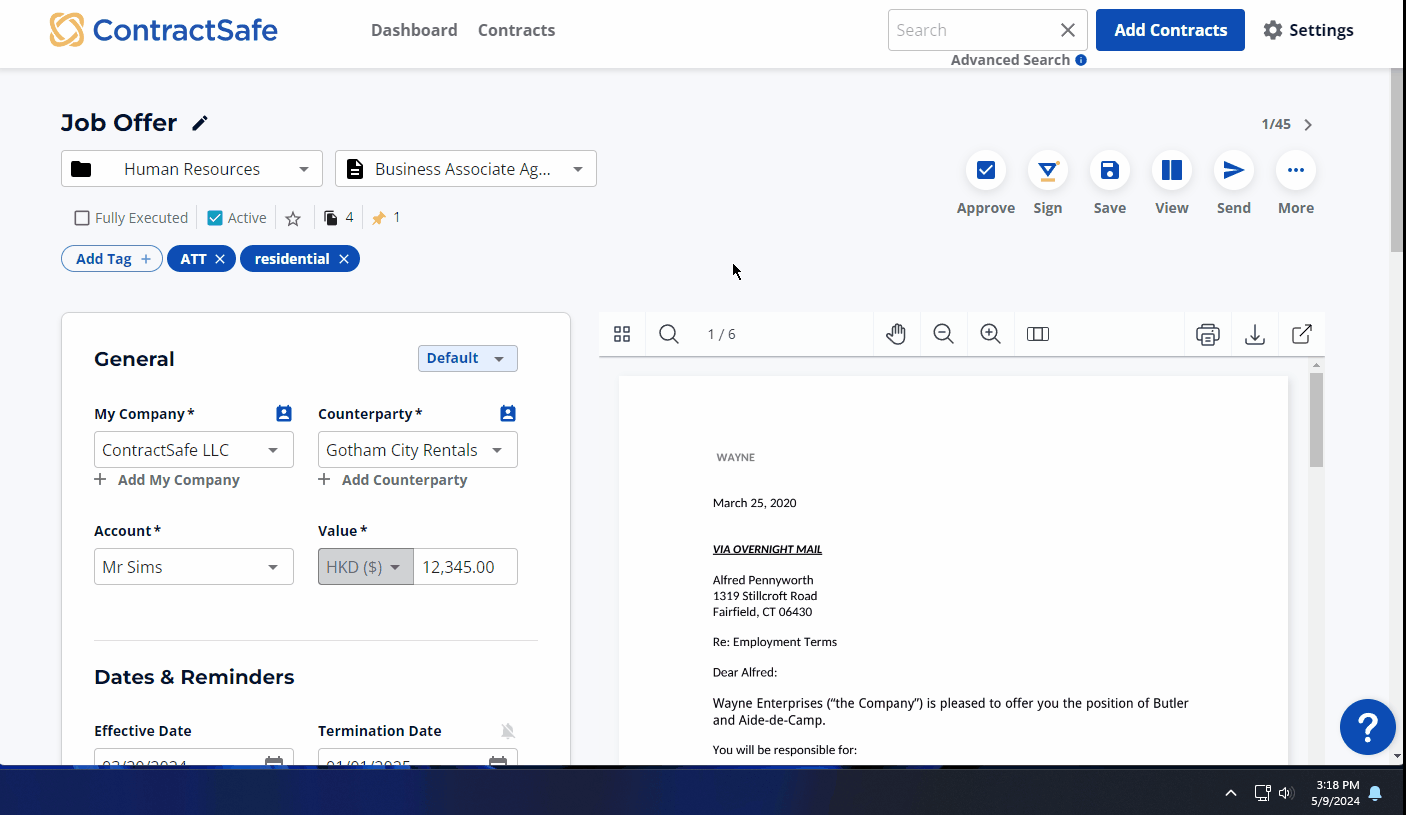This screenshot has width=1406, height=815.
Task: Send the contract via Send icon
Action: [1233, 170]
